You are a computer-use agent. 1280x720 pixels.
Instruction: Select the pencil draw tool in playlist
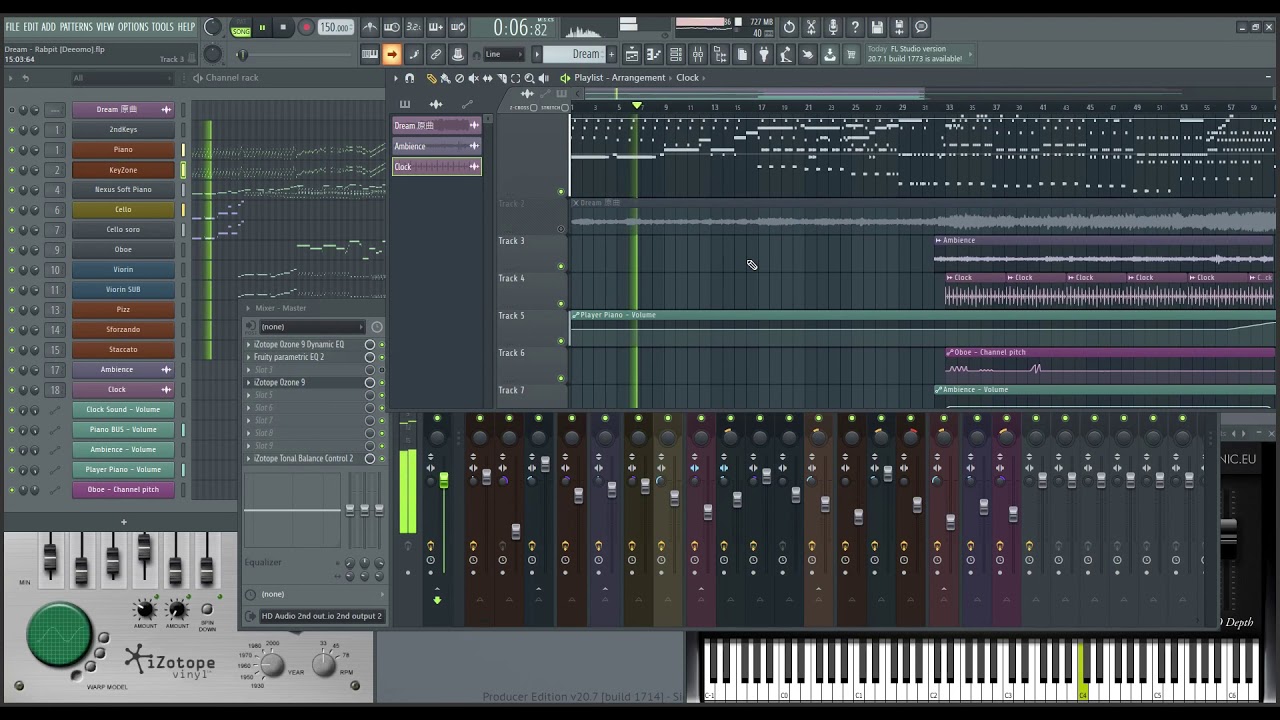pyautogui.click(x=432, y=78)
